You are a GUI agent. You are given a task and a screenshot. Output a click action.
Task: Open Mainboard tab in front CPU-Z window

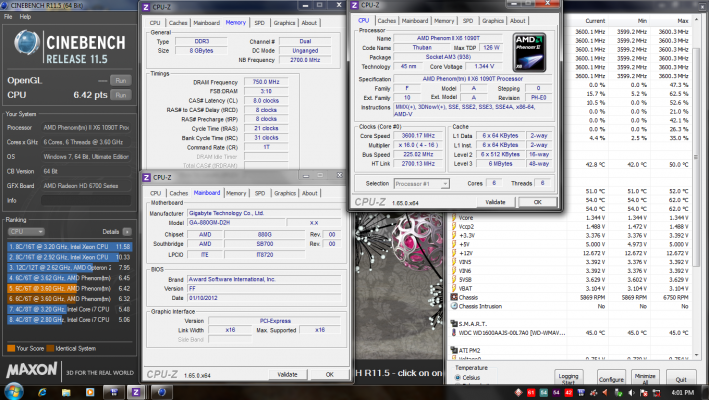pos(415,21)
